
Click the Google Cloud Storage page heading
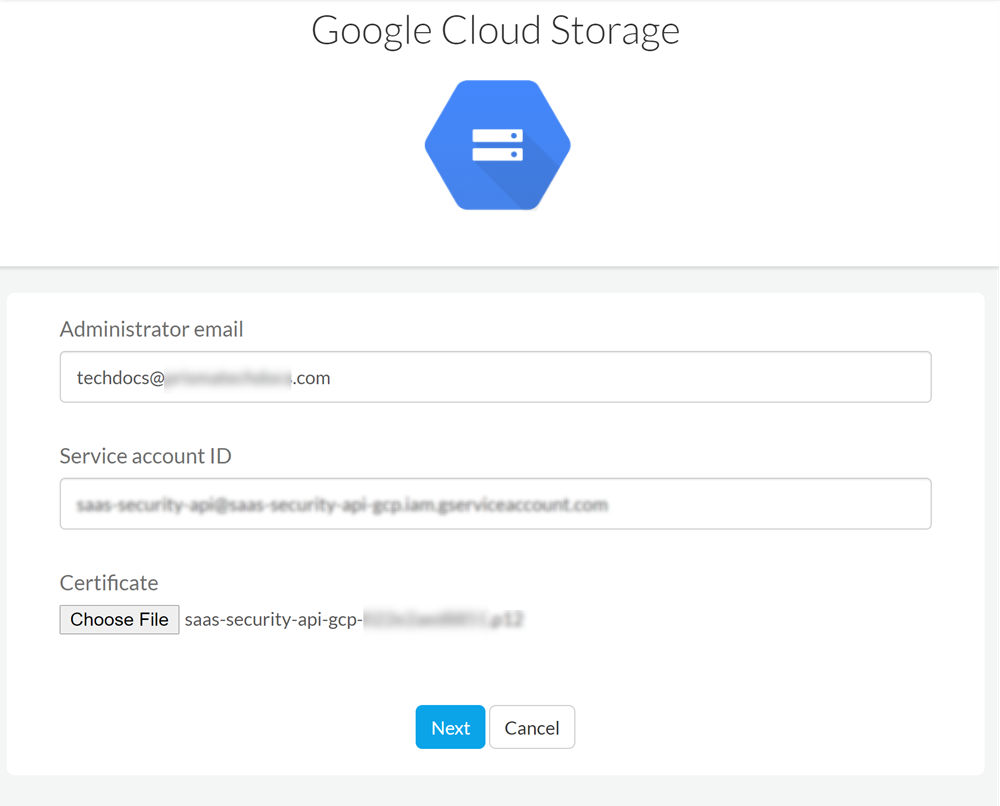tap(495, 30)
